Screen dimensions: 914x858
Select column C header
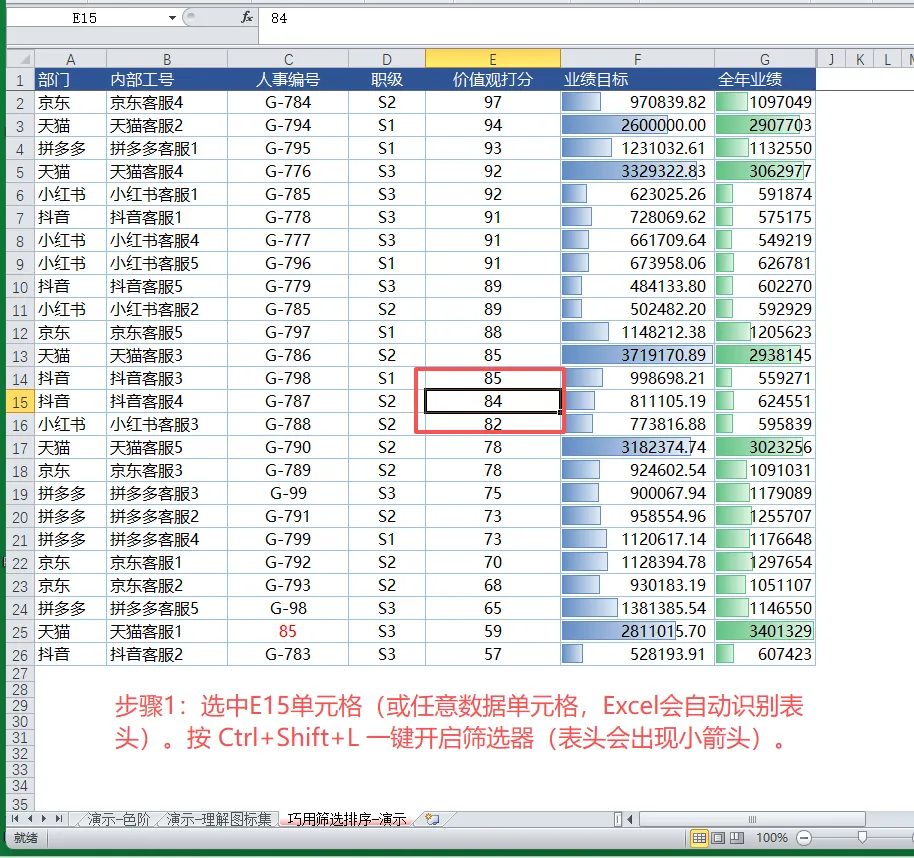point(288,59)
